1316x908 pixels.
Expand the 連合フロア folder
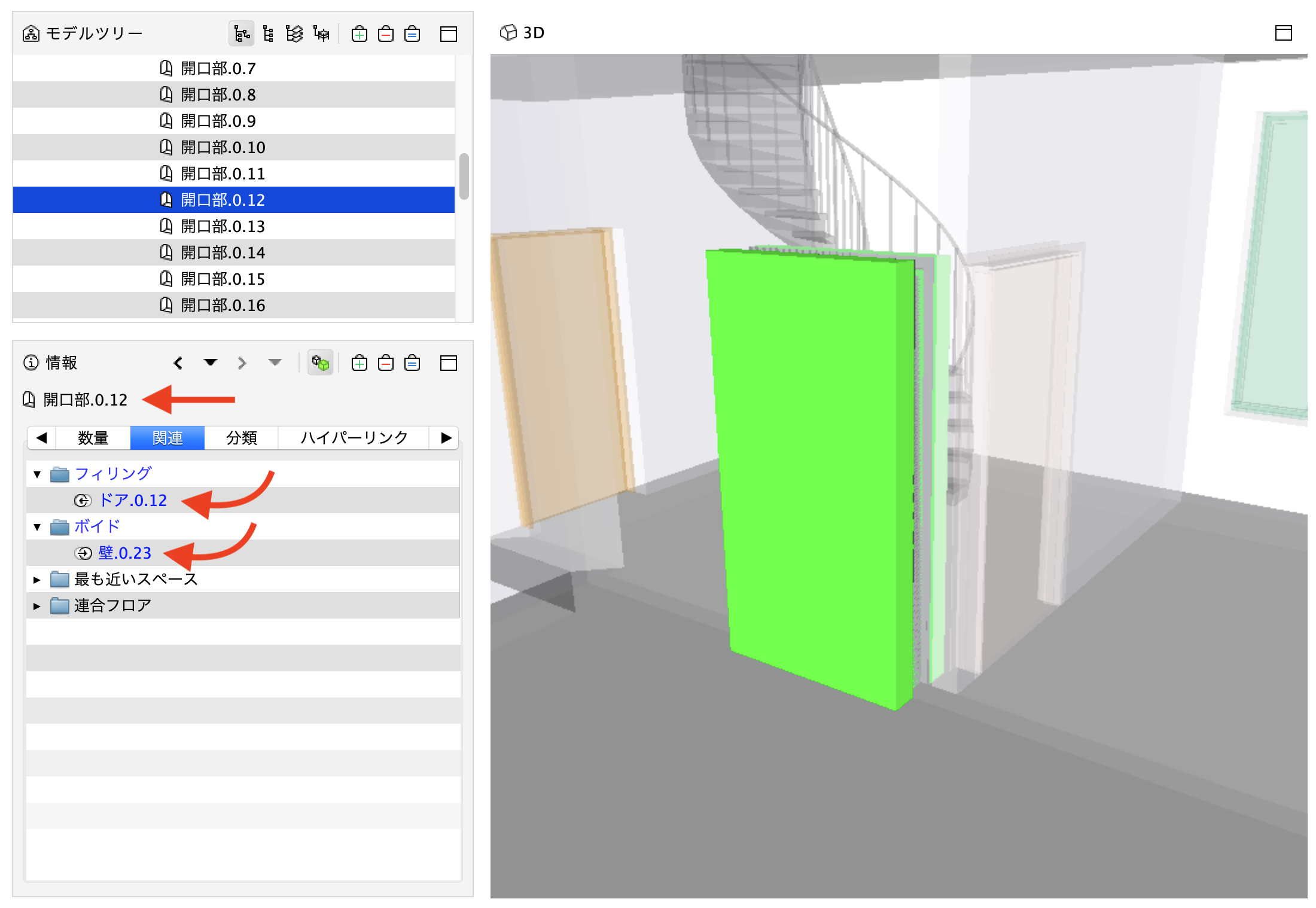pos(37,606)
